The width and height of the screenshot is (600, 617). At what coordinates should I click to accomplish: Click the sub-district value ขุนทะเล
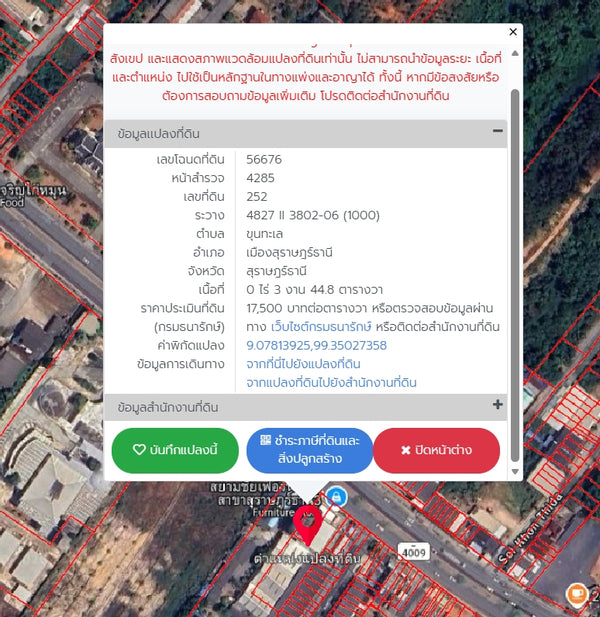click(264, 234)
